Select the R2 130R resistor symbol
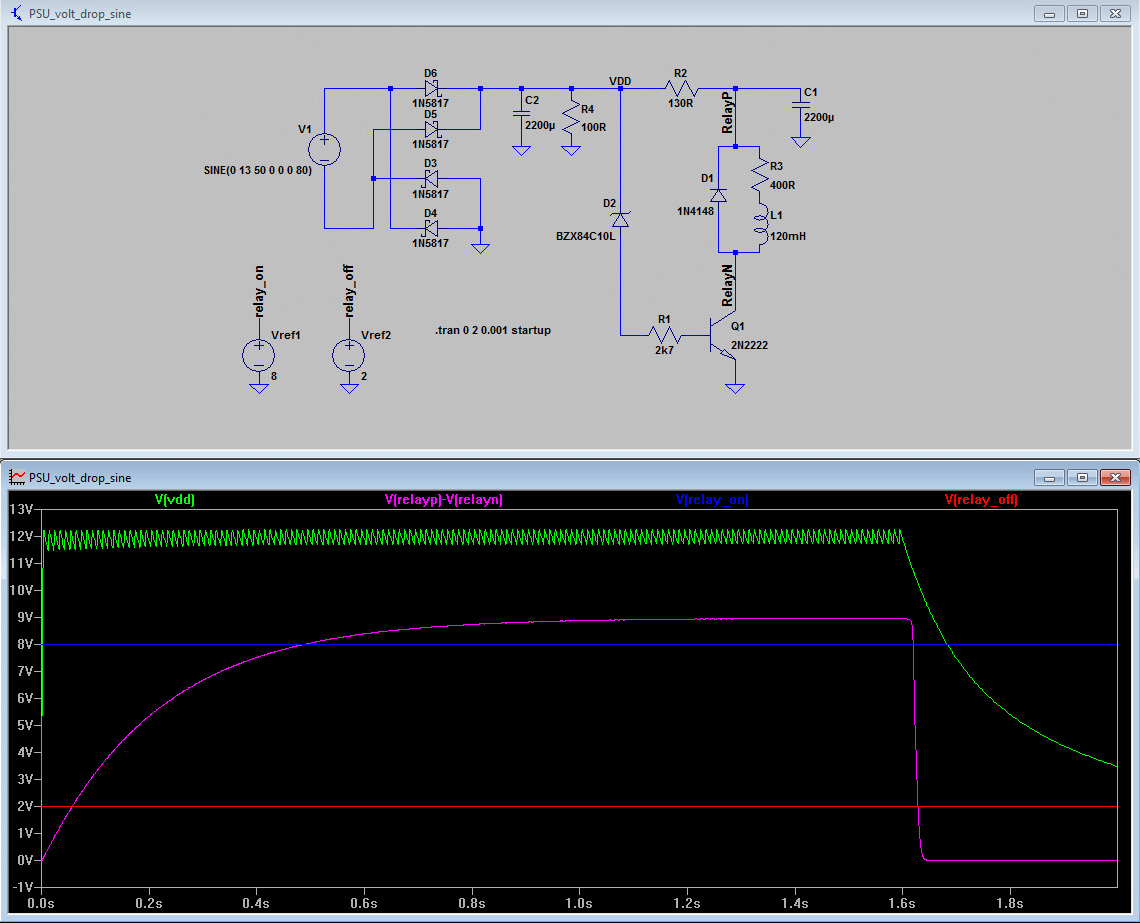 pos(680,89)
